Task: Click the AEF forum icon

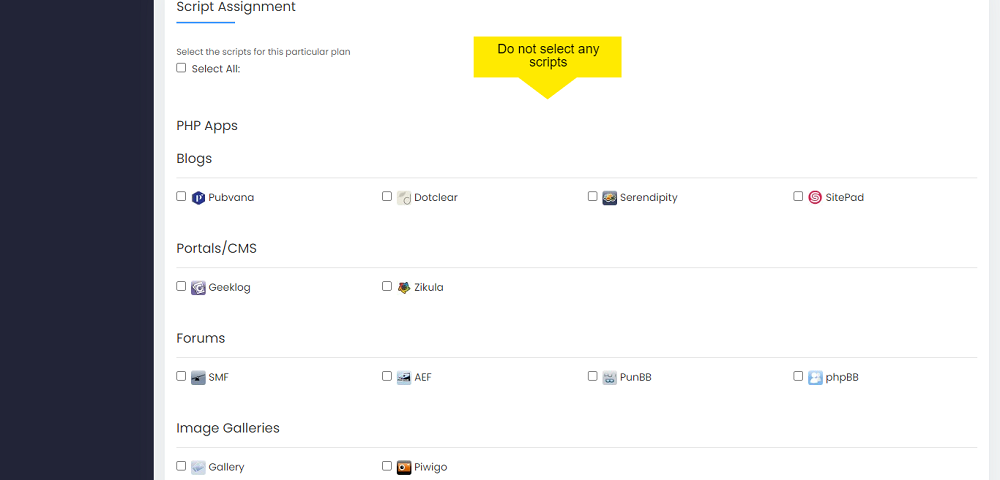Action: click(x=404, y=377)
